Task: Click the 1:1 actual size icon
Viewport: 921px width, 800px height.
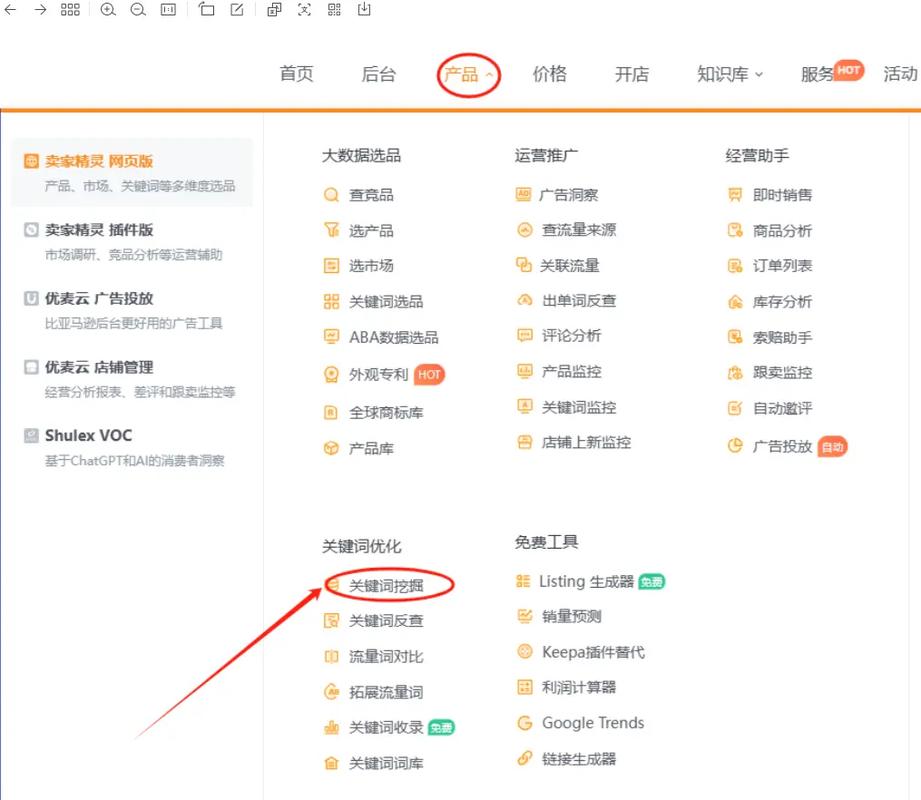Action: click(x=168, y=10)
